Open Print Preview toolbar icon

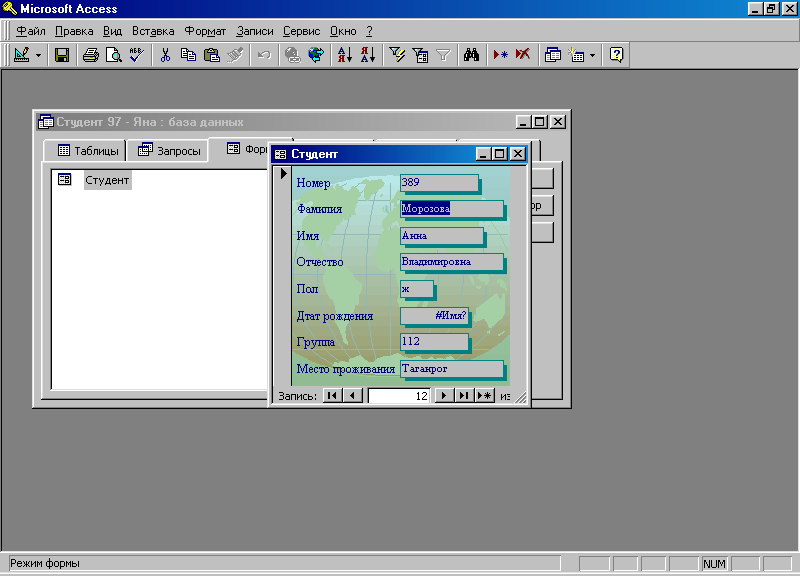pos(113,55)
